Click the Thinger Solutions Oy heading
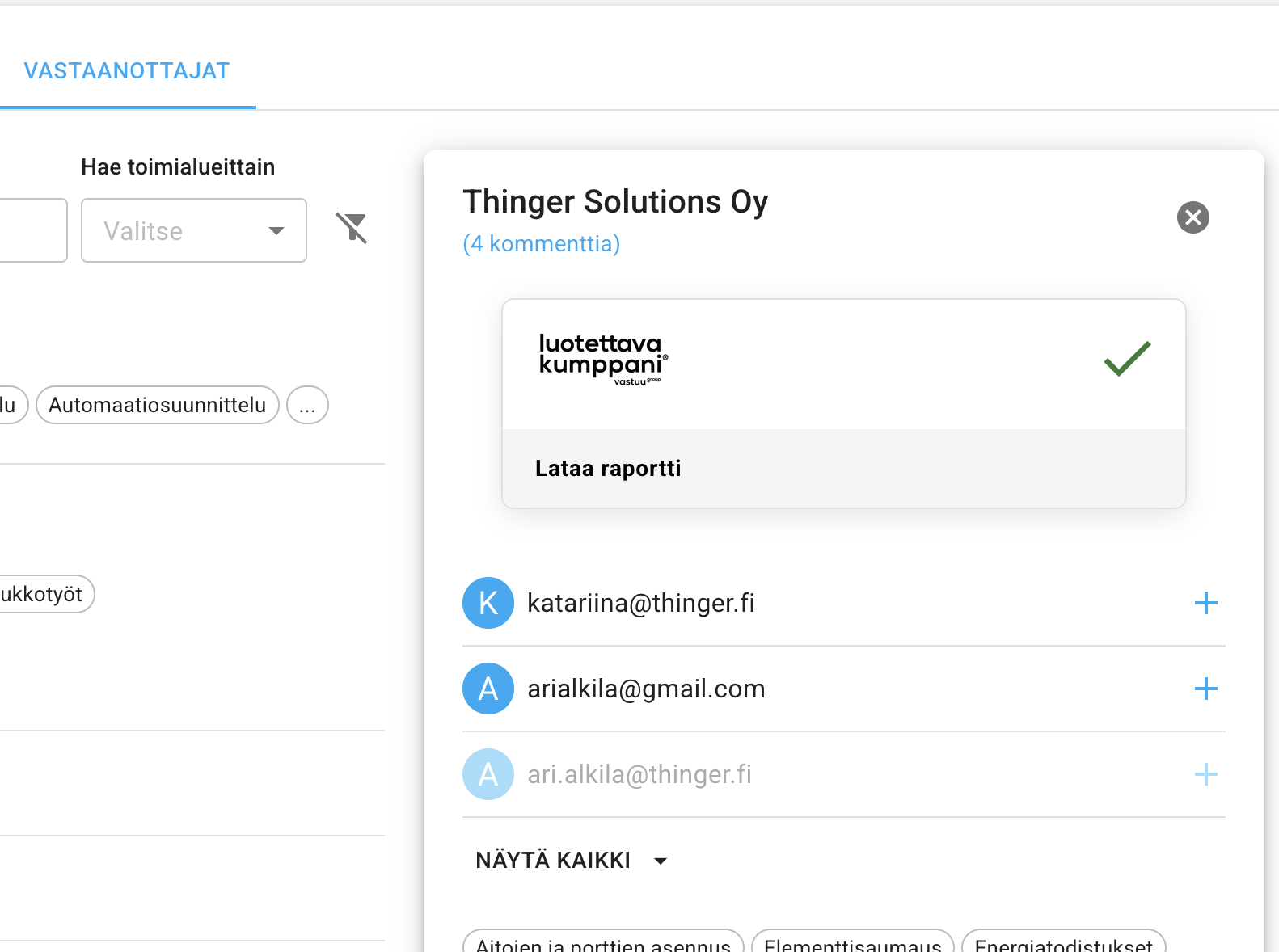The width and height of the screenshot is (1279, 952). (615, 202)
